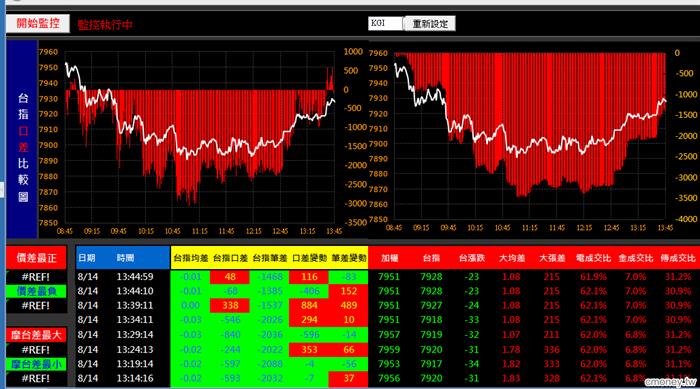Click 大張差 value 336
Viewport: 700px width, 389px height.
pyautogui.click(x=552, y=349)
